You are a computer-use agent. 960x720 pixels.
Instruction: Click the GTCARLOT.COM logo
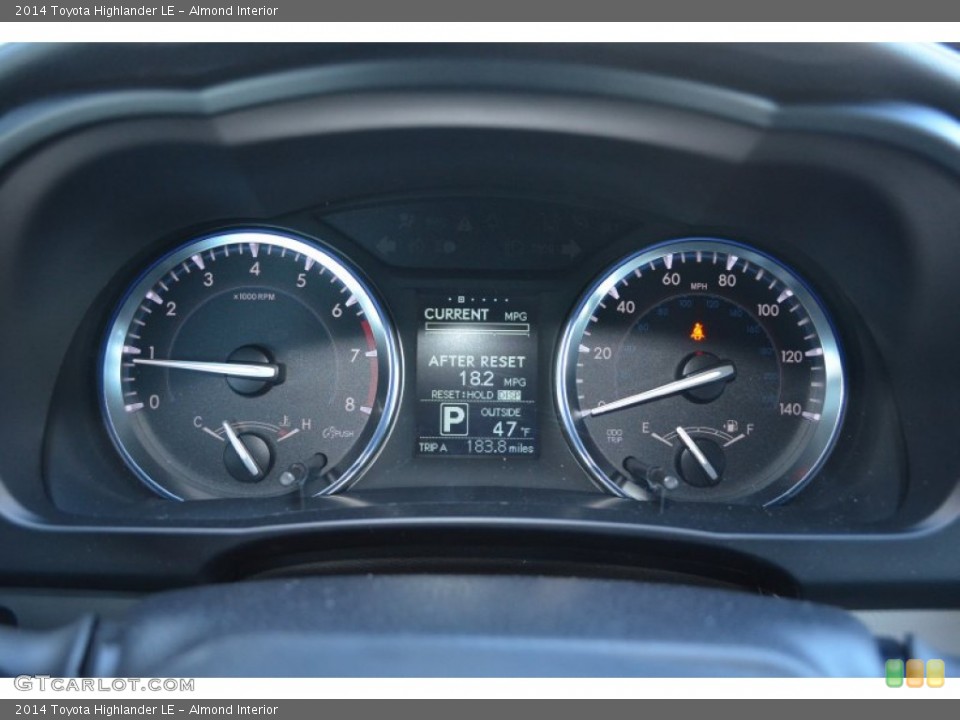(104, 684)
